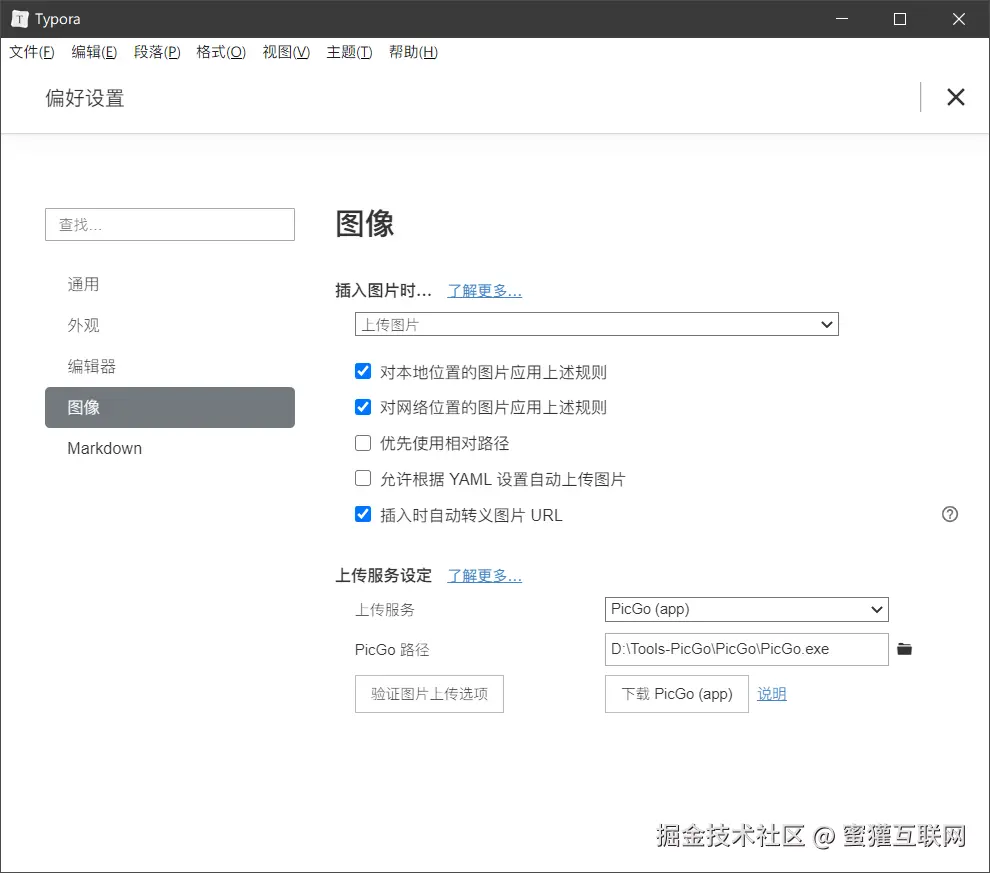Click the Typora app icon in title bar
The height and width of the screenshot is (873, 990).
(20, 19)
